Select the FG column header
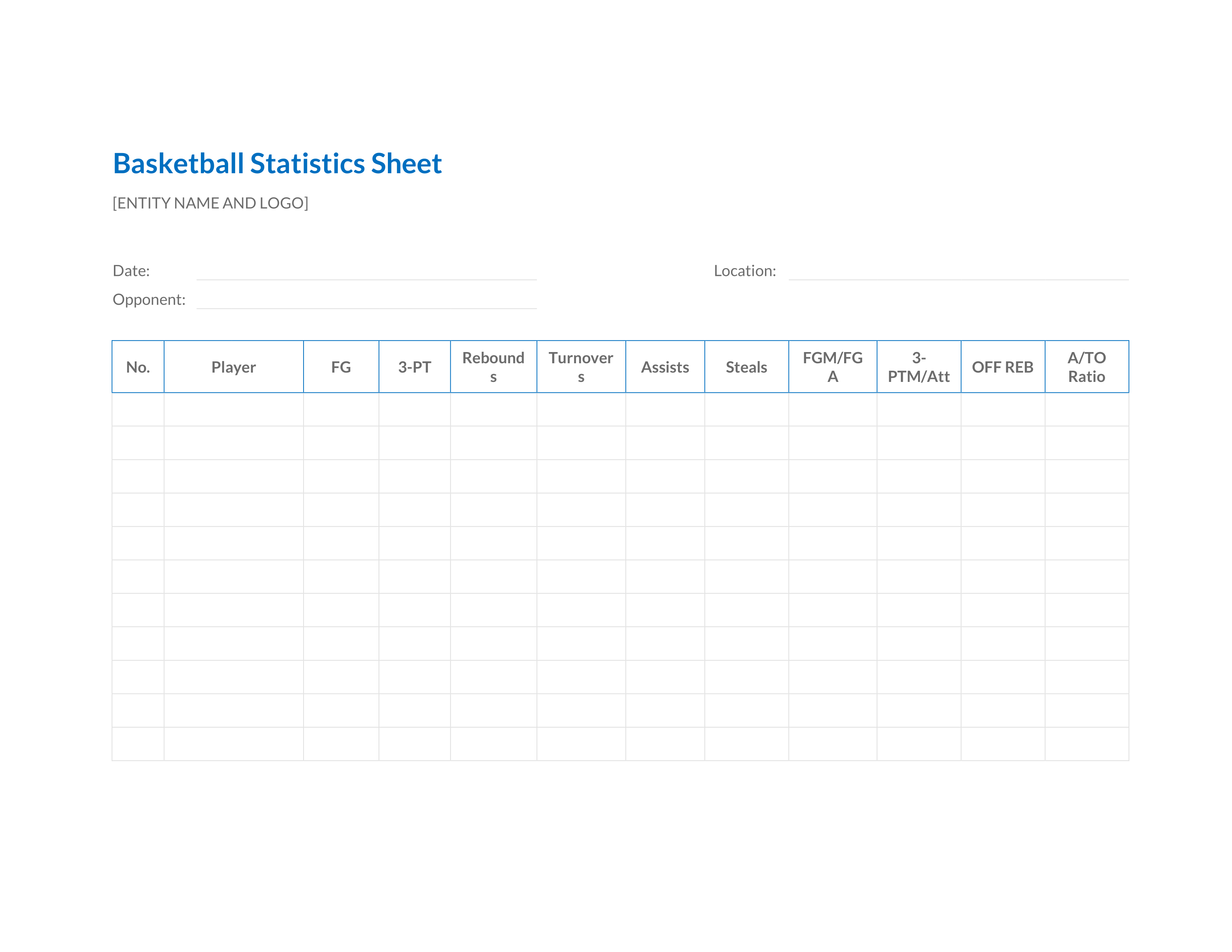Viewport: 1232px width, 952px height. [341, 367]
